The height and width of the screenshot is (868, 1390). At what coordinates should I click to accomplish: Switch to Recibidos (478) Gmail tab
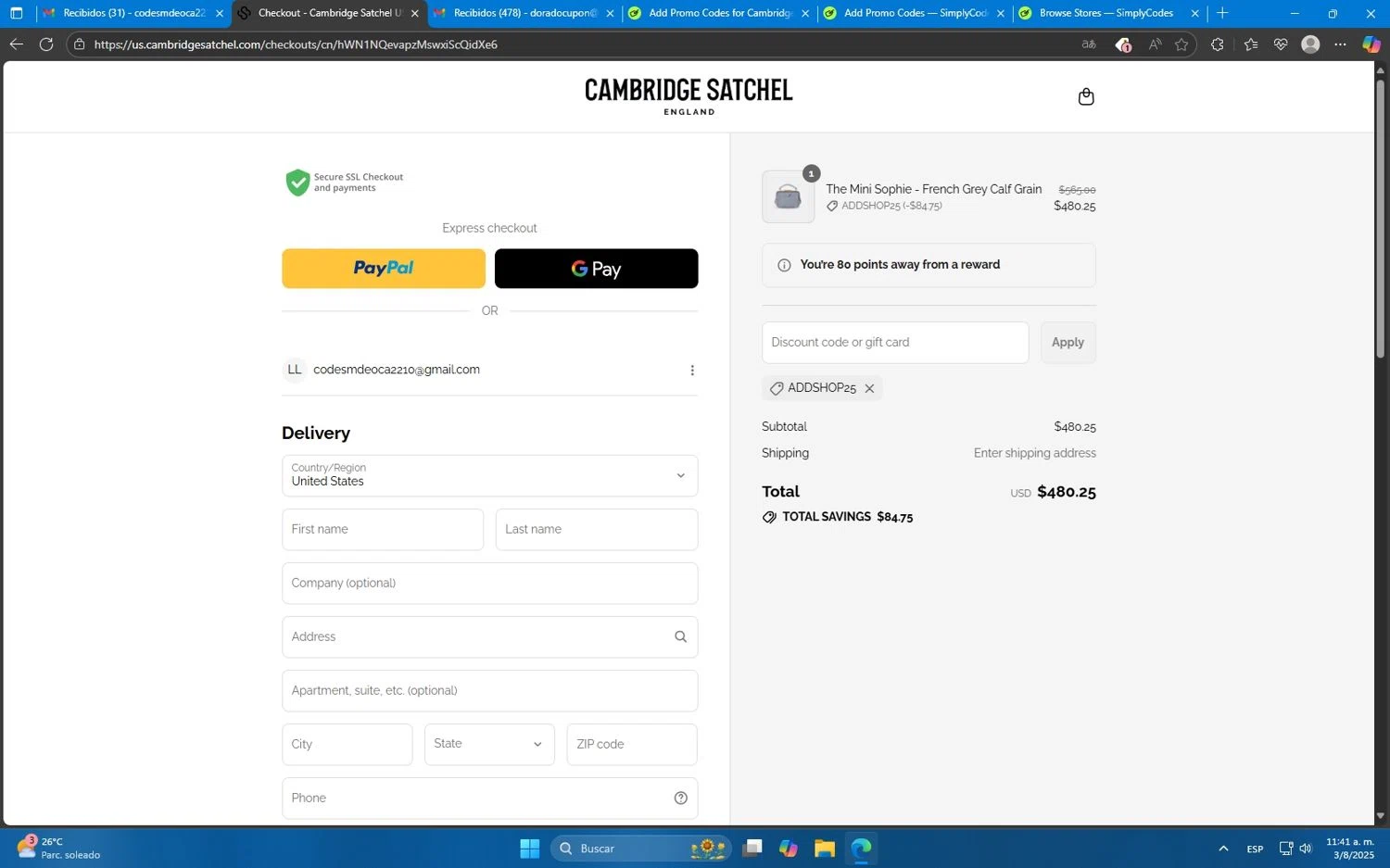click(x=524, y=13)
